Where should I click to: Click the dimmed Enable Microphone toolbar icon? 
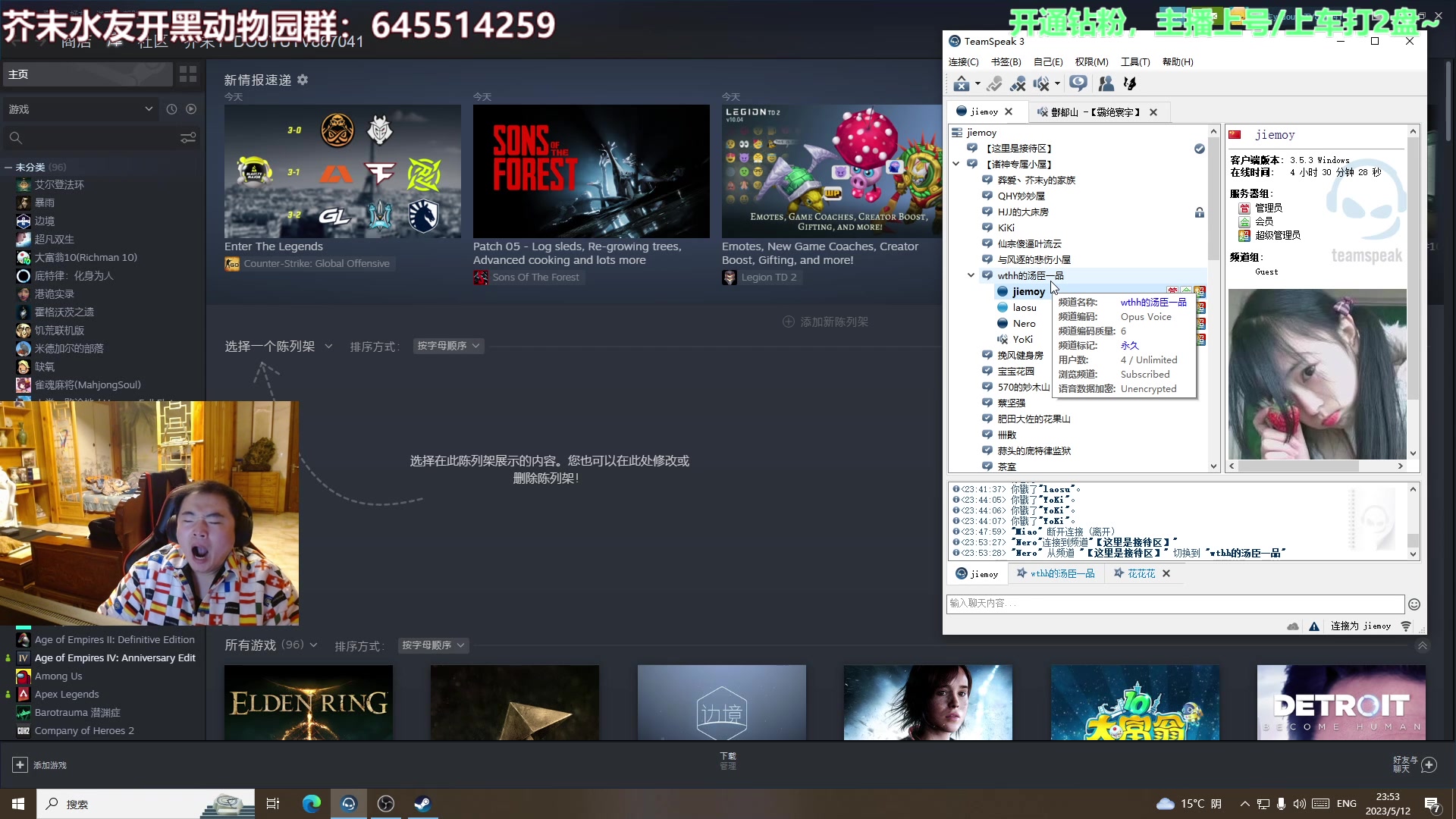point(995,83)
